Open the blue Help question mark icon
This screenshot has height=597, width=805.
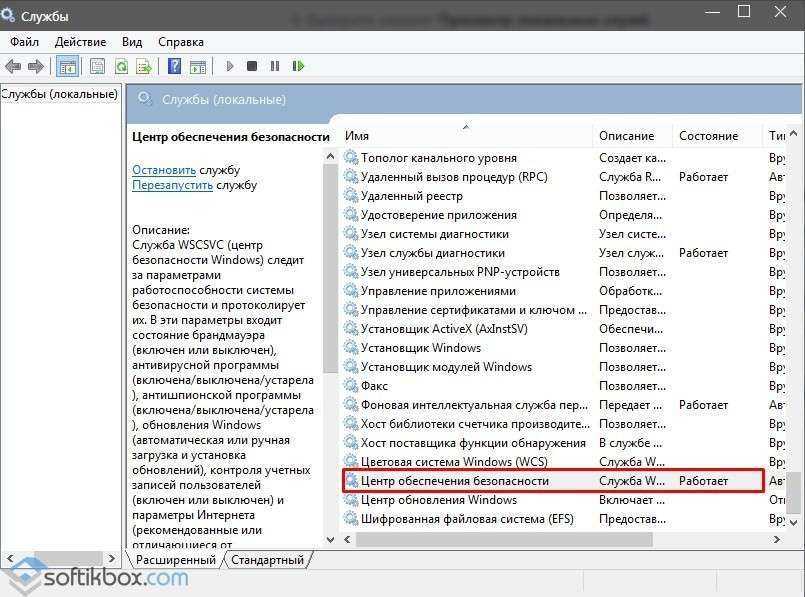pos(174,66)
